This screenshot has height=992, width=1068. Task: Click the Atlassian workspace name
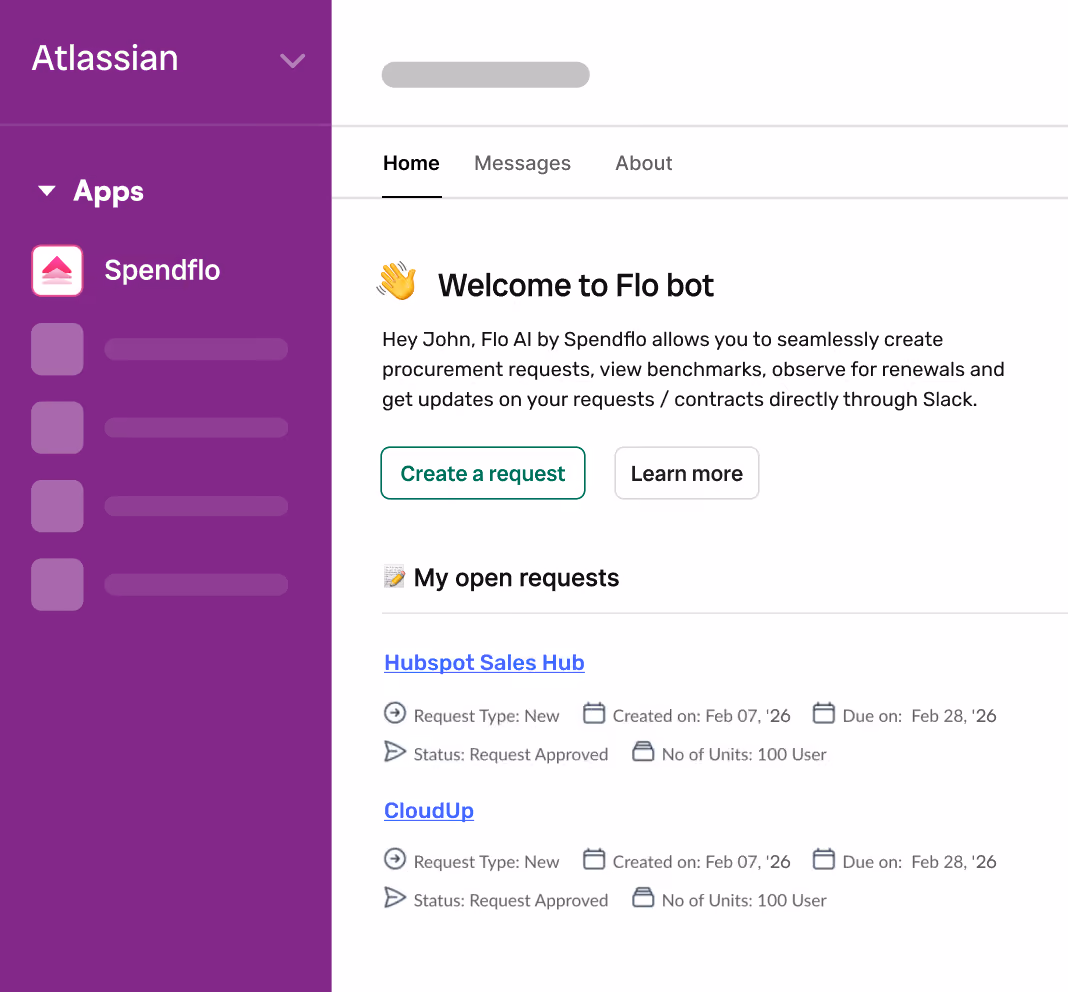pos(105,58)
